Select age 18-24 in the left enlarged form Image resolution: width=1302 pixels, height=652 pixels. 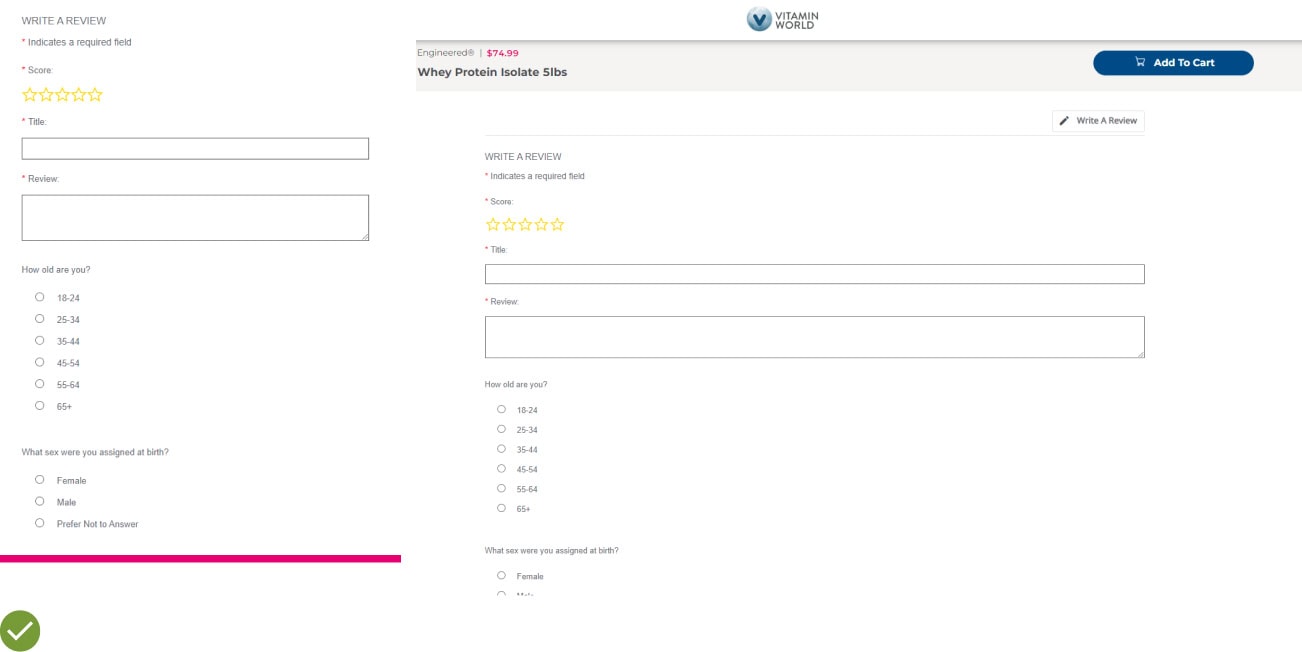click(40, 297)
